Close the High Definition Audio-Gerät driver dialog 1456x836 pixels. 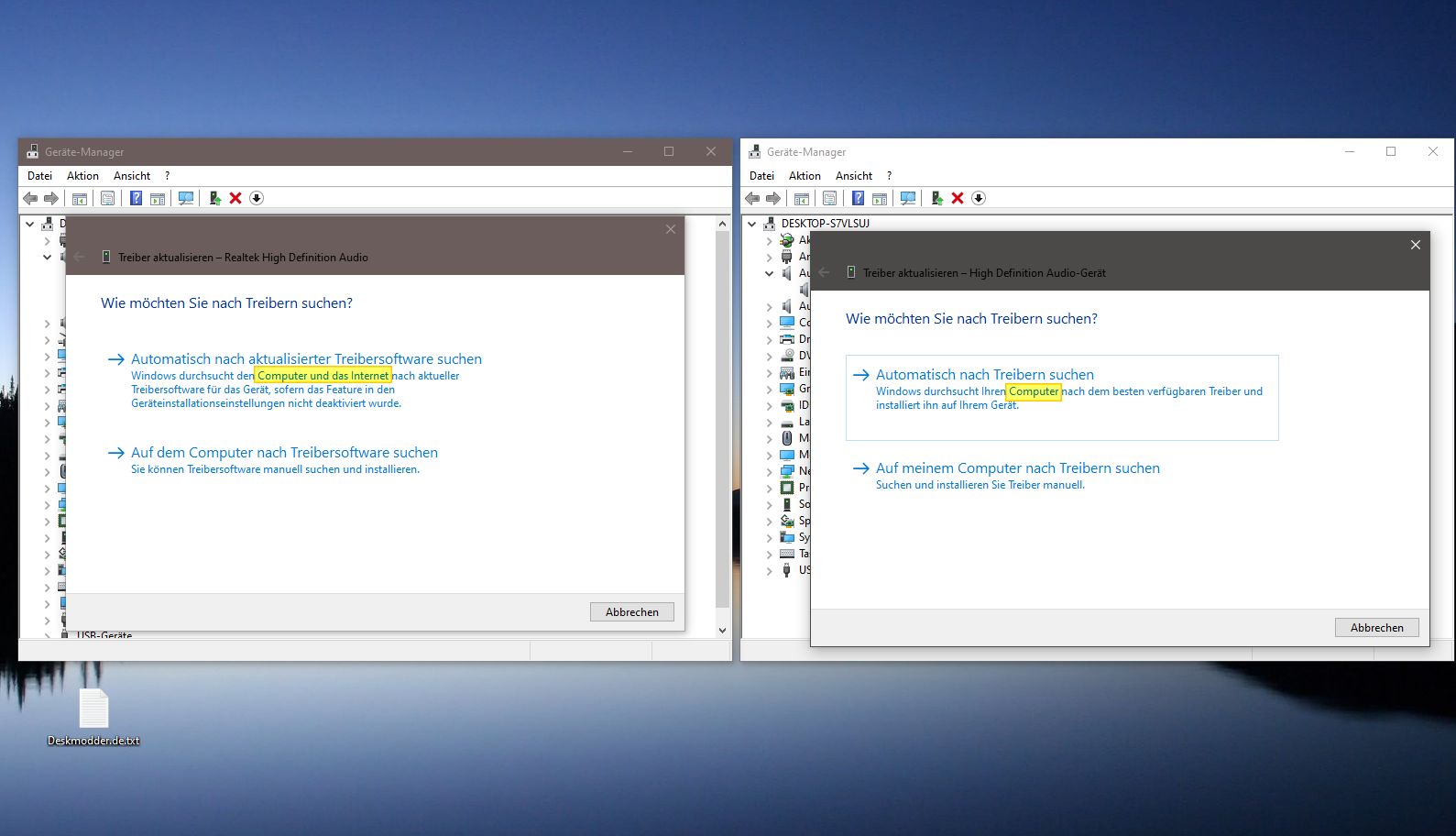pyautogui.click(x=1416, y=245)
